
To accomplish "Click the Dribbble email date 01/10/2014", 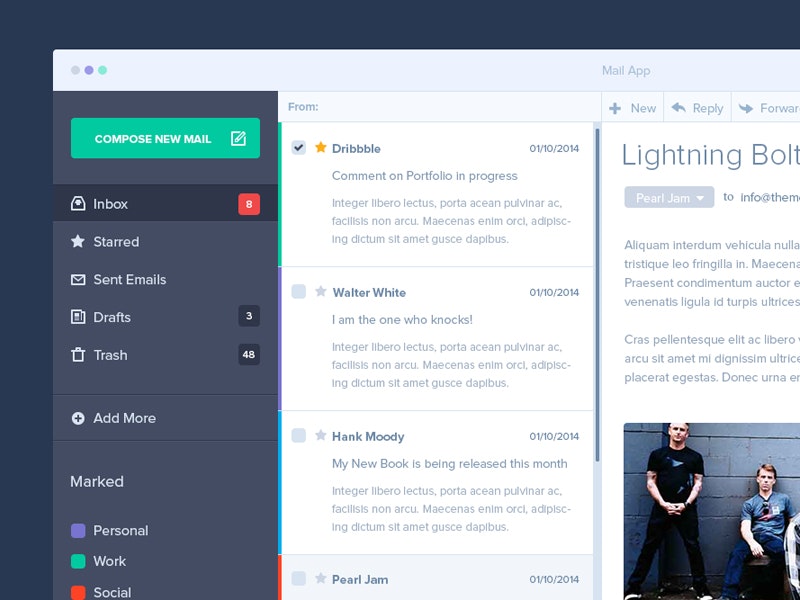I will click(x=554, y=148).
